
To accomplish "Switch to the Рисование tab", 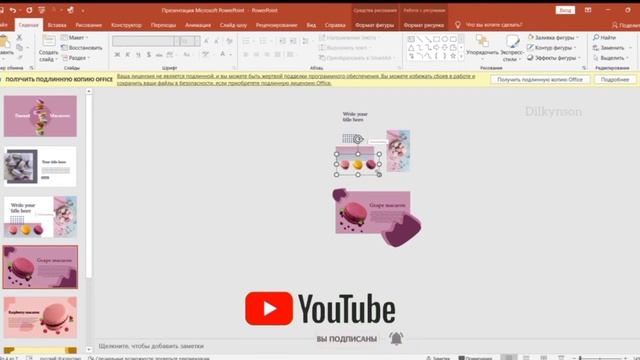I will [88, 25].
